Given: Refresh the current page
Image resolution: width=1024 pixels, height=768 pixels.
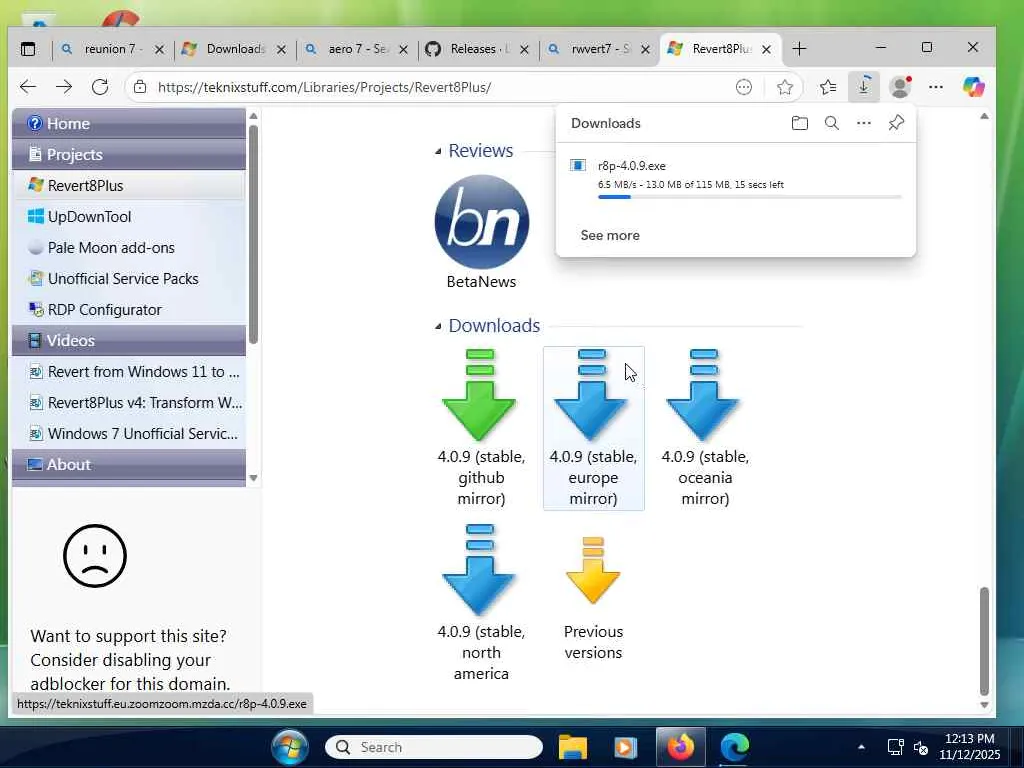Looking at the screenshot, I should (100, 87).
